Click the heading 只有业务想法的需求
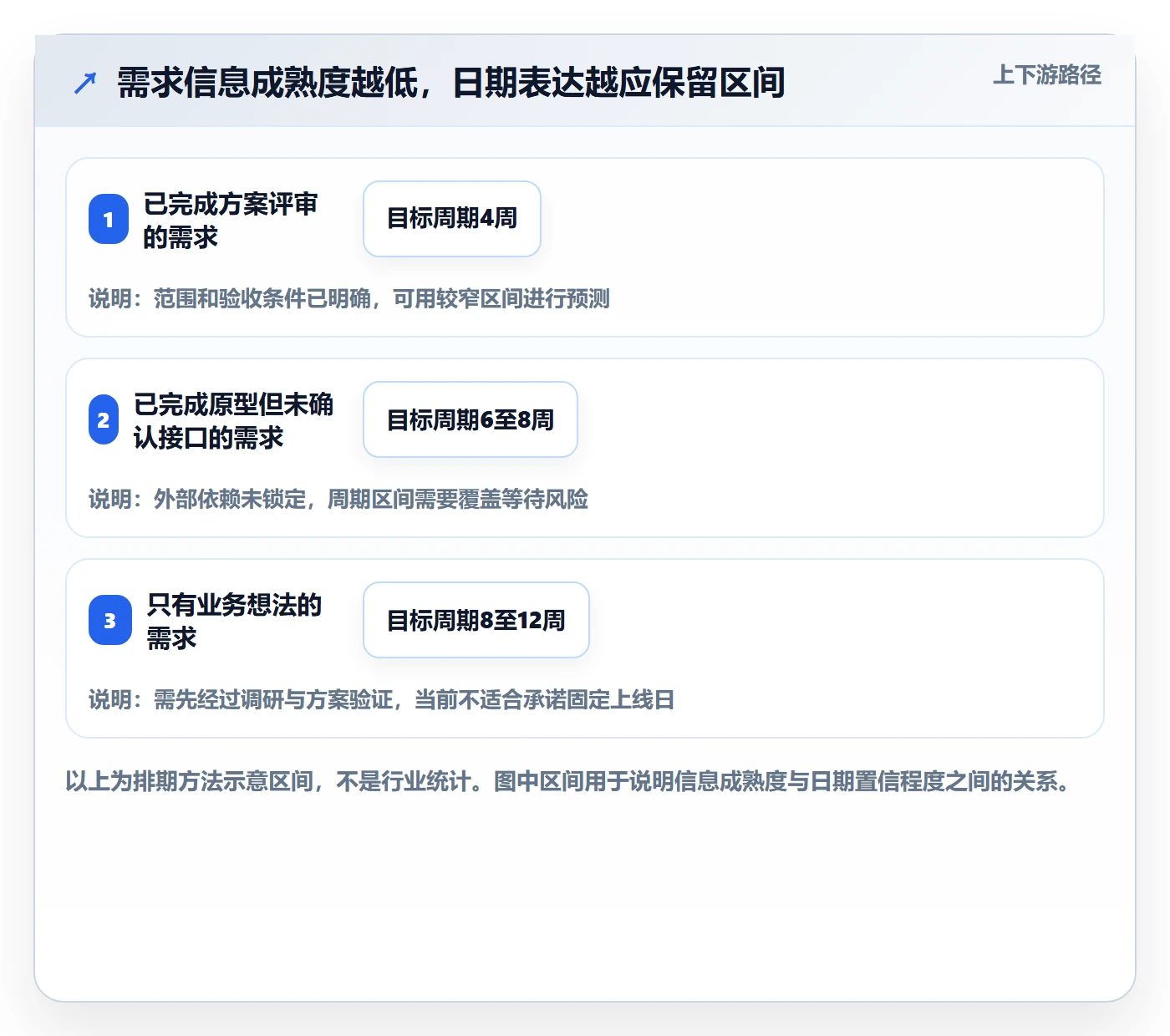1170x1036 pixels. (x=234, y=621)
